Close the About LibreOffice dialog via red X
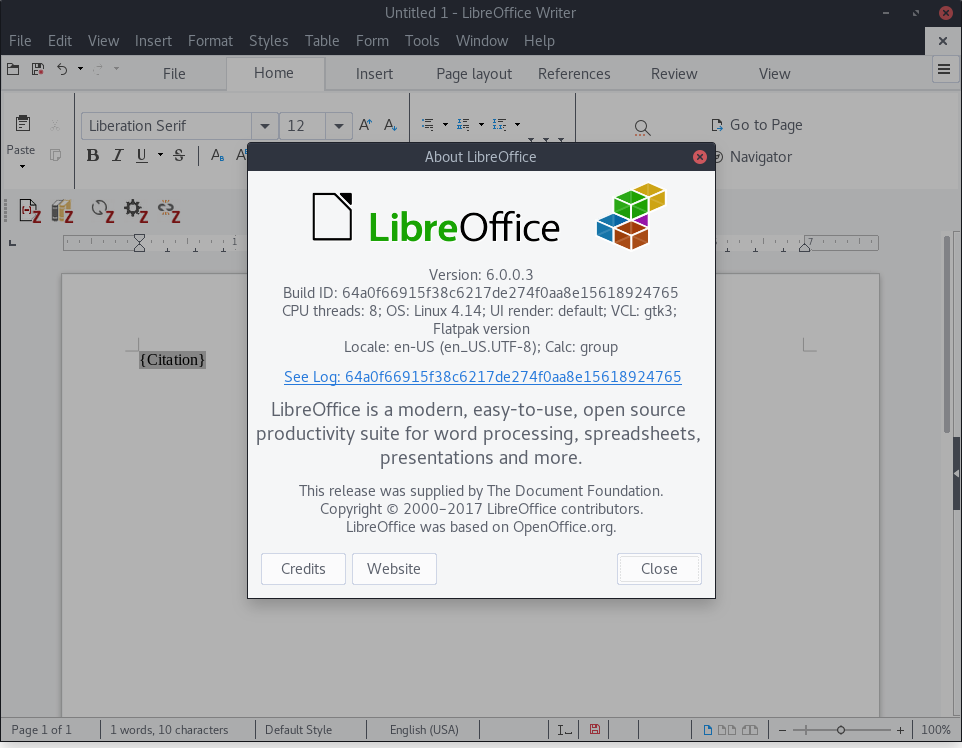This screenshot has height=748, width=962. click(x=699, y=157)
